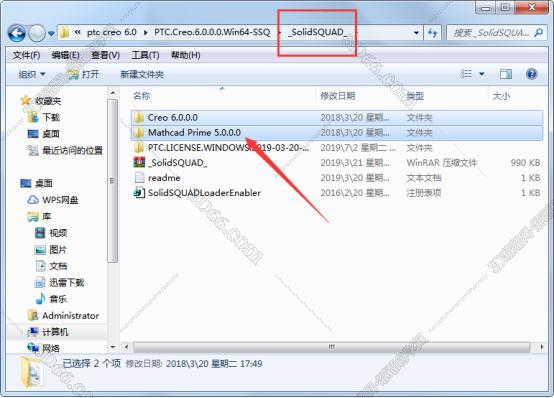Screen dimensions: 554x398
Task: Open 收藏夹 favorites star in sidebar
Action: tap(25, 101)
